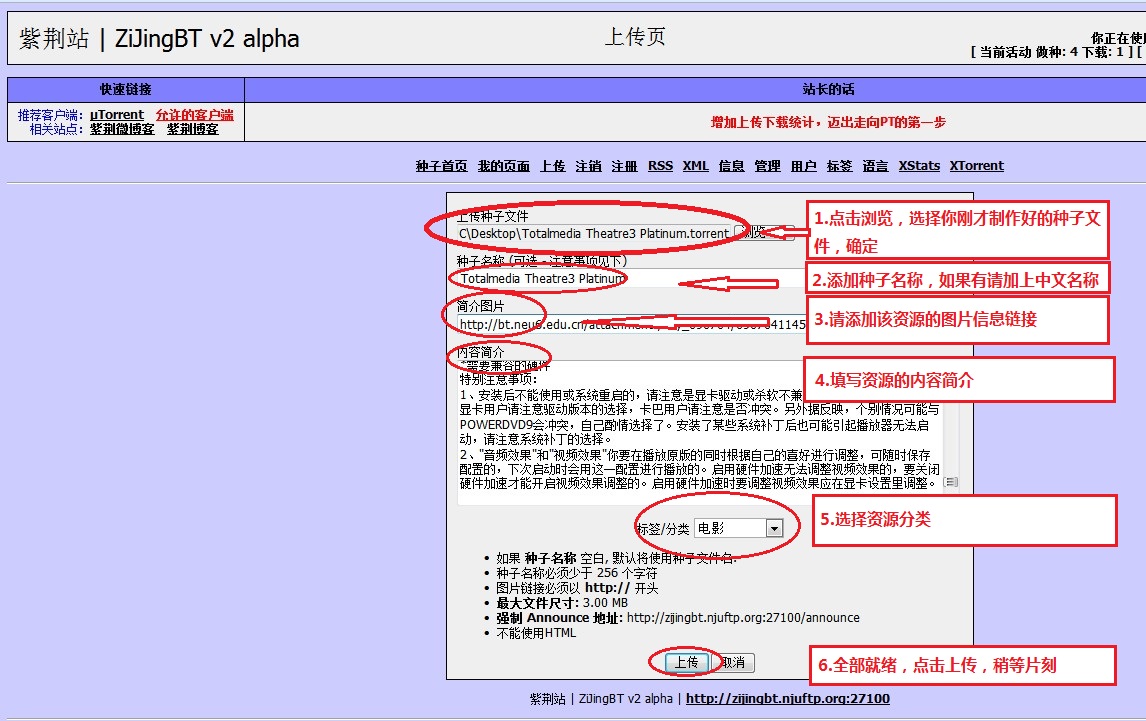Viewport: 1146px width, 721px height.
Task: Click the 注销 logout link
Action: 588,166
